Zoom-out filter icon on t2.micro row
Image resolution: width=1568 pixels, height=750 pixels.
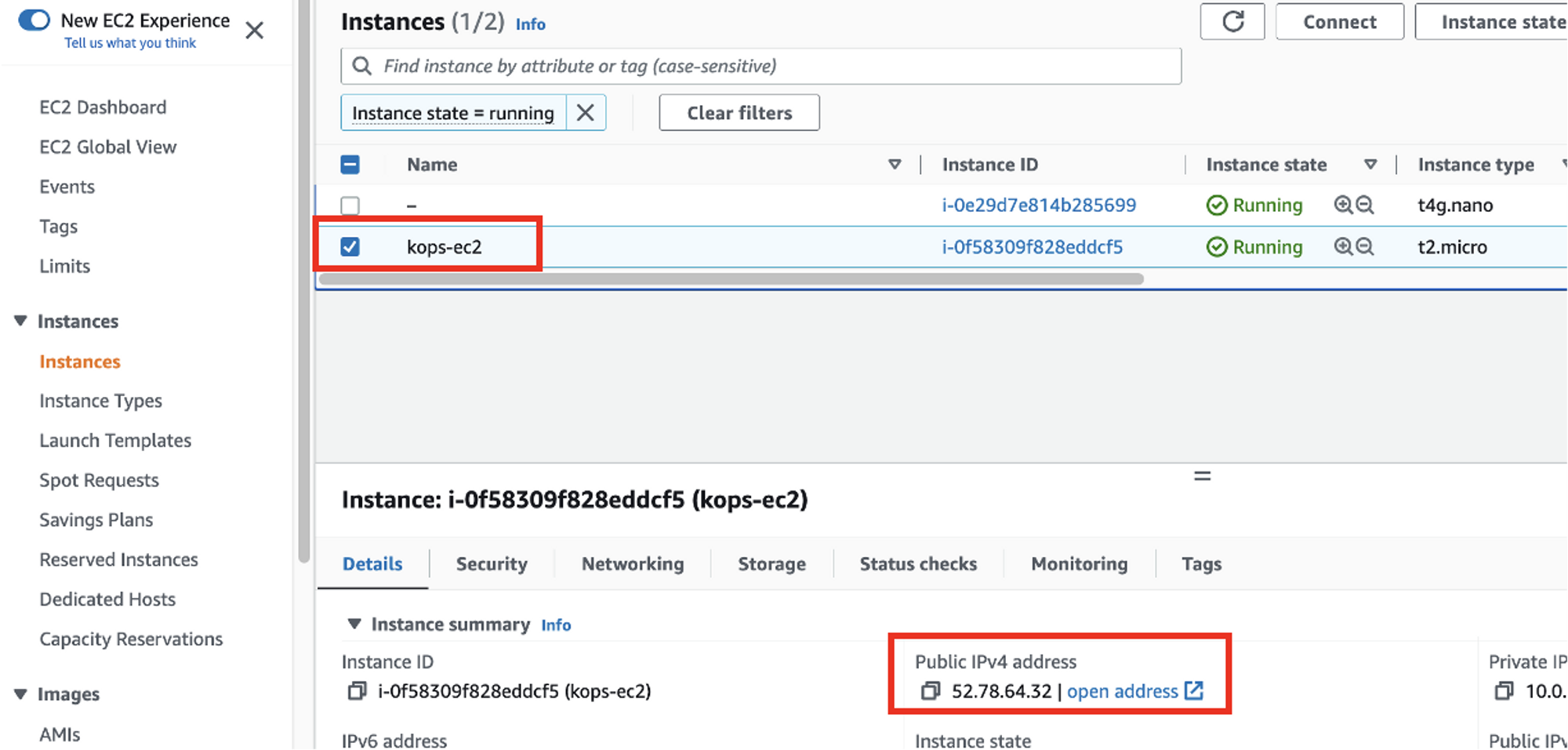click(x=1365, y=247)
